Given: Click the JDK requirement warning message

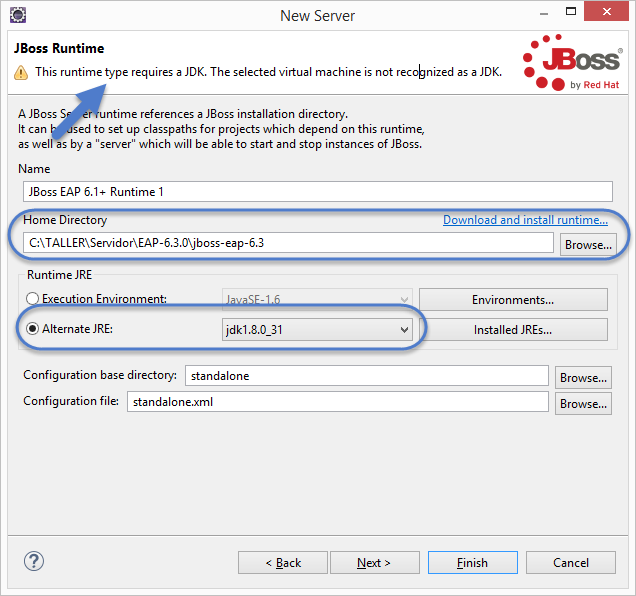Looking at the screenshot, I should point(269,72).
